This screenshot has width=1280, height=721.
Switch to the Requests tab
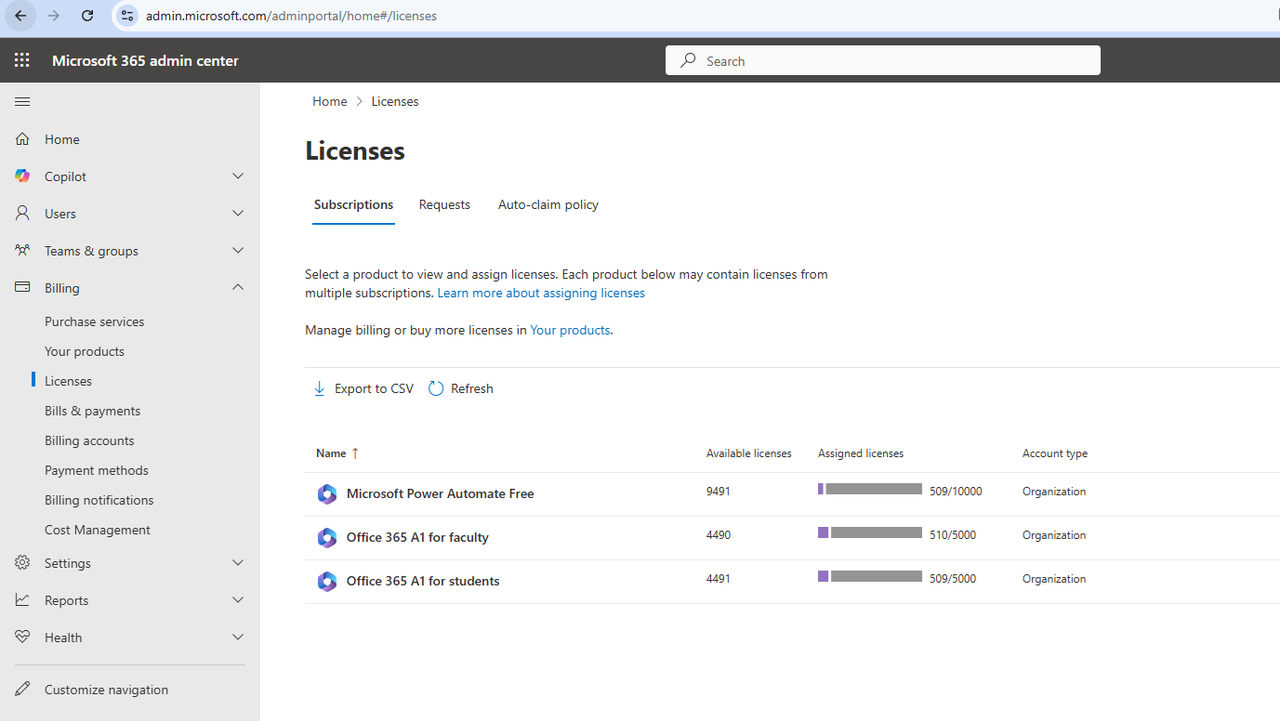444,204
